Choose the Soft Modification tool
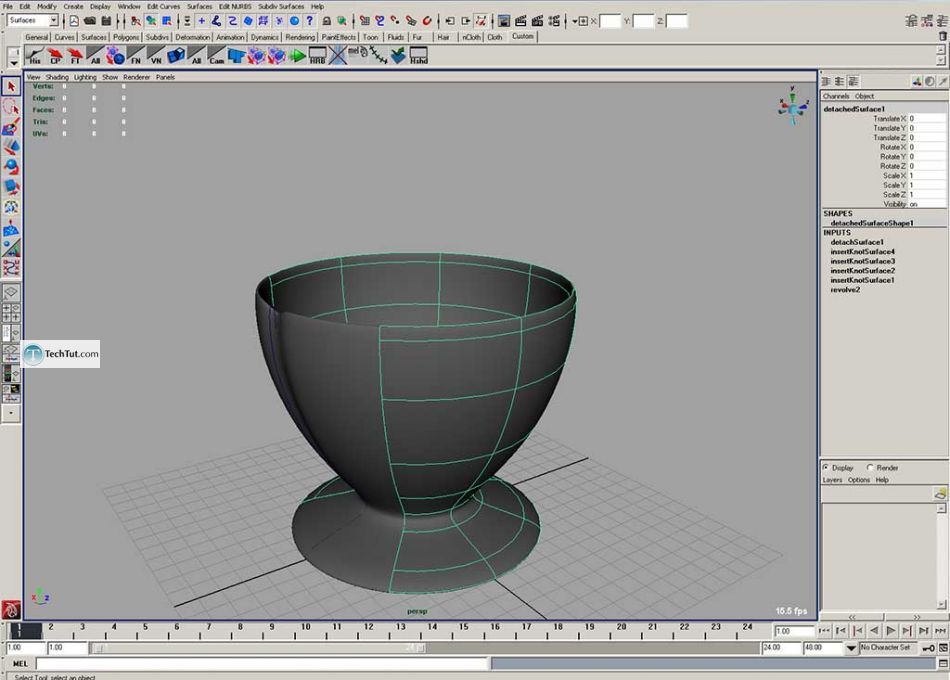 point(11,228)
